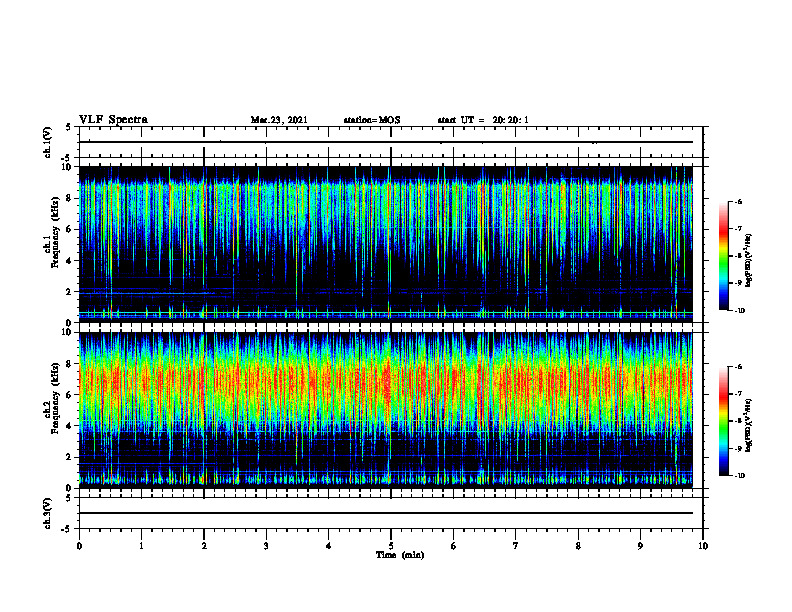
Task: Click the "station=MOS" header label
Action: click(x=372, y=120)
